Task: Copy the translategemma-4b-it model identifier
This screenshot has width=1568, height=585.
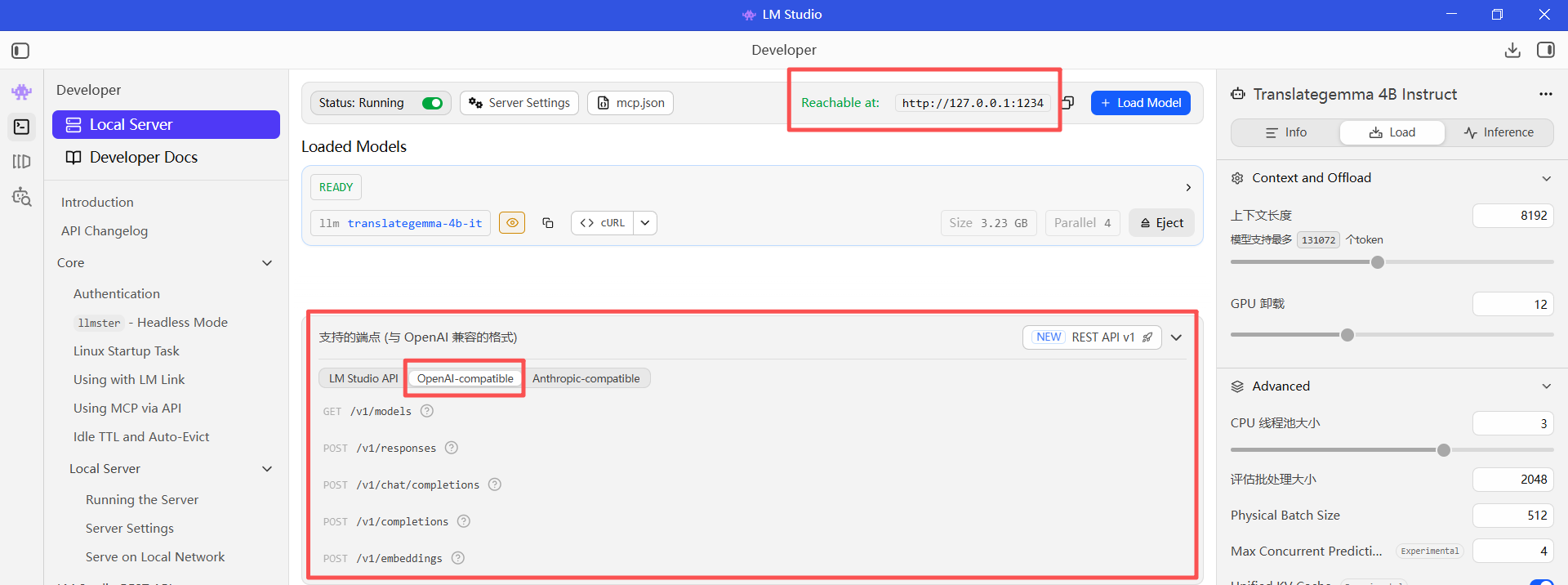Action: pyautogui.click(x=548, y=223)
